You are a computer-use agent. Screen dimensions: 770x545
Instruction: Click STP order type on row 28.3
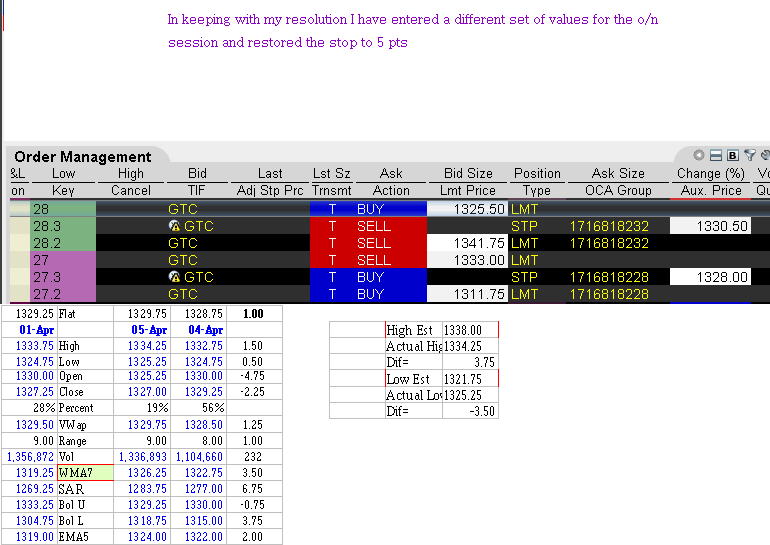click(x=524, y=226)
